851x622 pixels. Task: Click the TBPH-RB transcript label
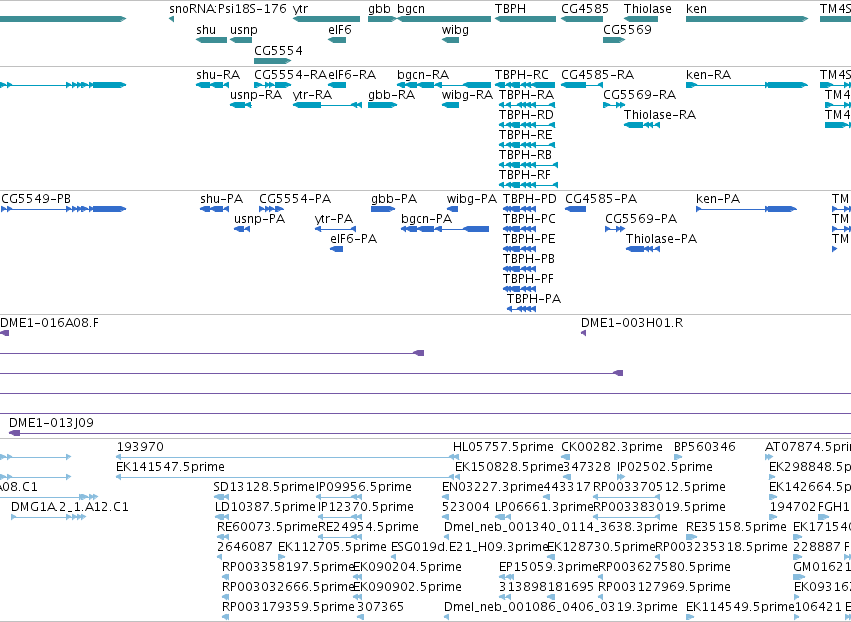point(525,155)
